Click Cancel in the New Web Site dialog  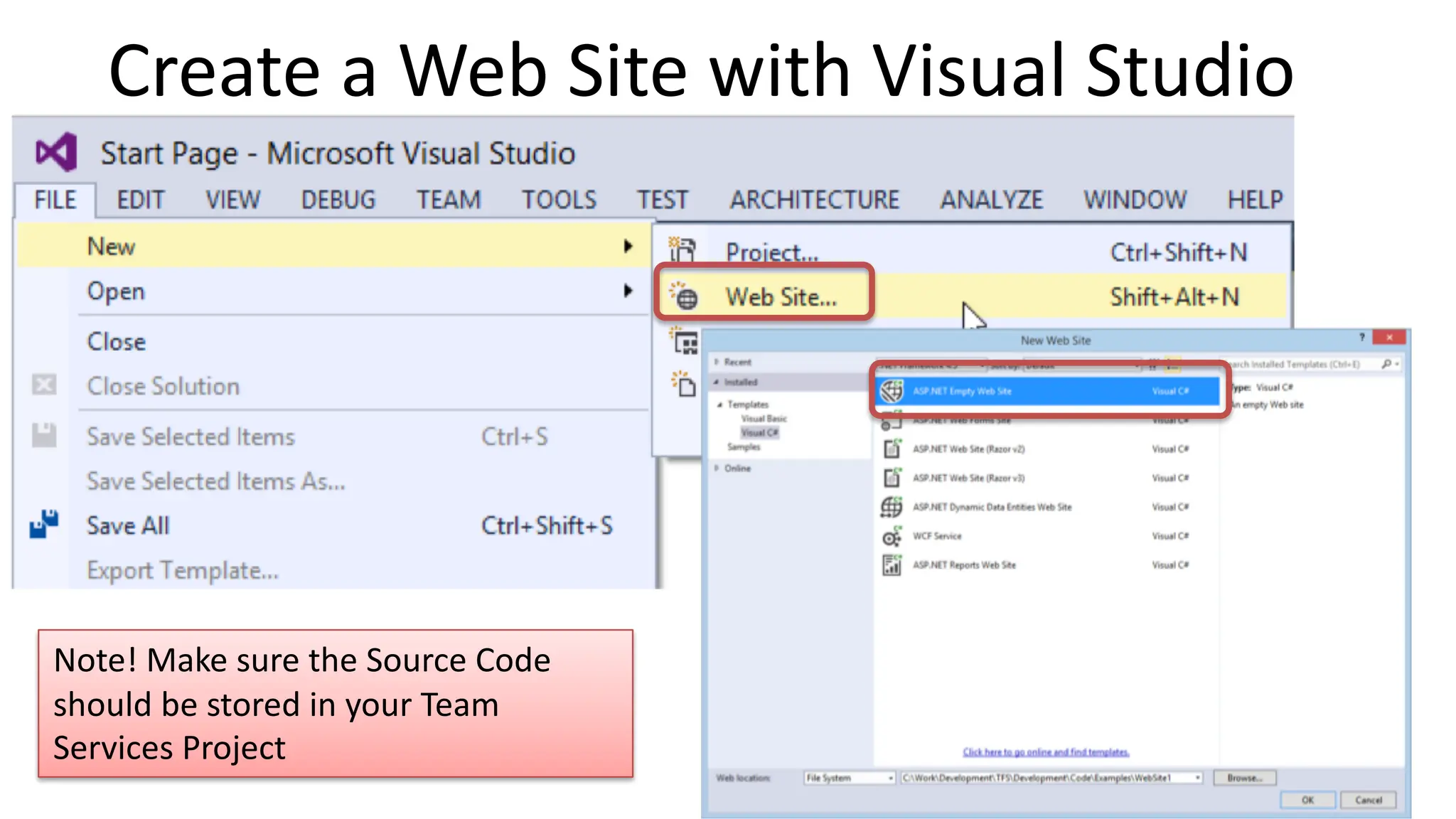pos(1369,800)
